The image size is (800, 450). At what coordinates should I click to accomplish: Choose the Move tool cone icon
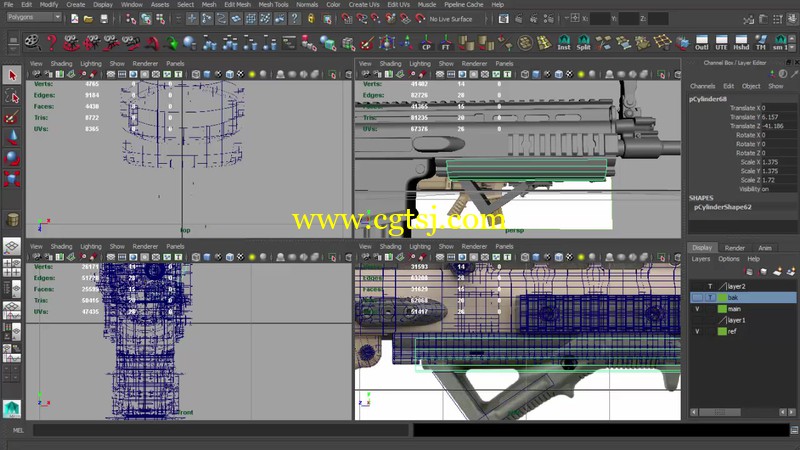pos(12,138)
